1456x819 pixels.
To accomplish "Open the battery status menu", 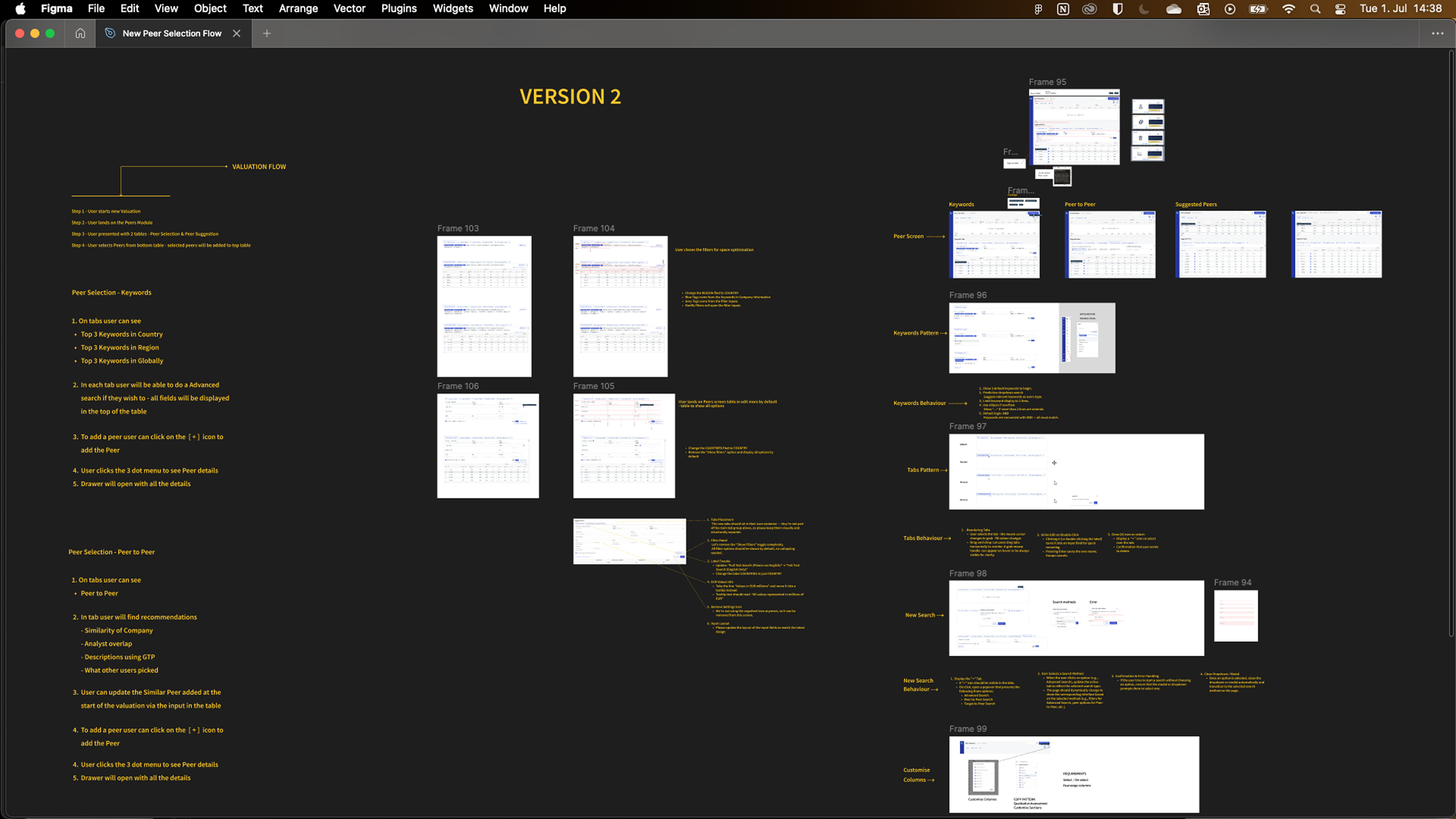I will (x=1258, y=9).
